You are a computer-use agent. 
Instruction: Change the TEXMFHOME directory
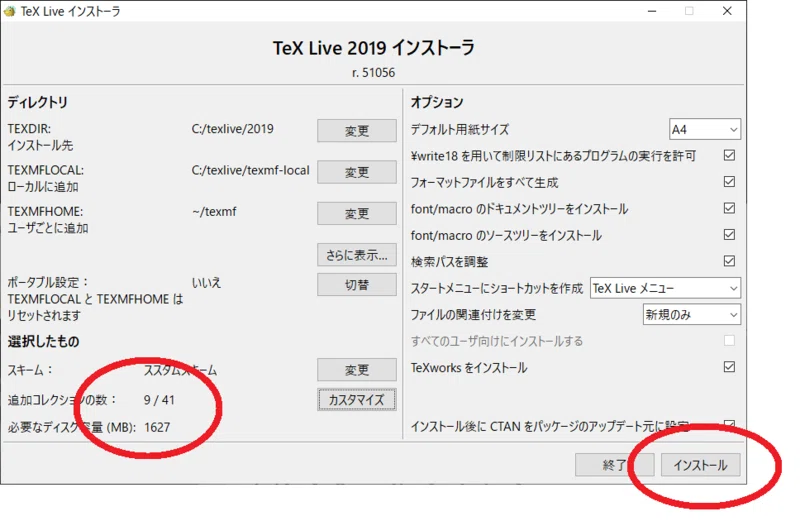[x=357, y=213]
